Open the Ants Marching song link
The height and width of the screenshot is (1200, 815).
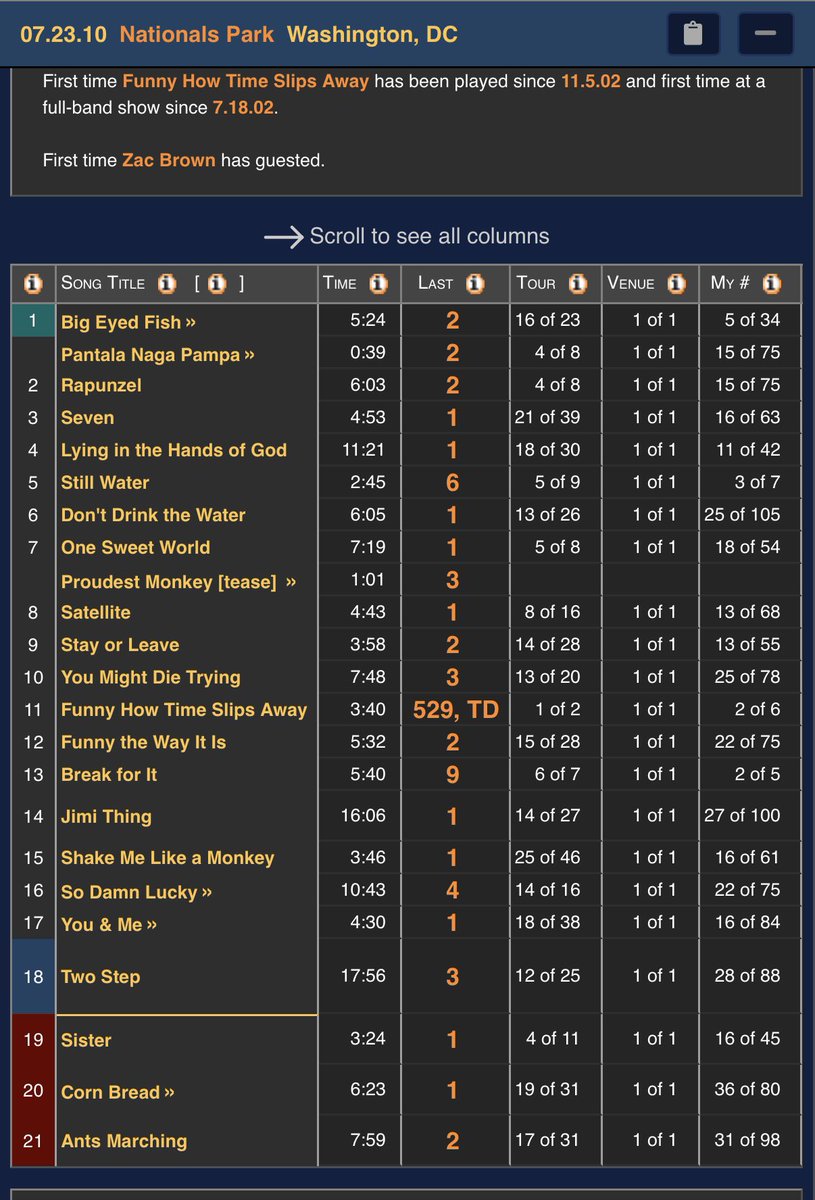coord(124,1141)
